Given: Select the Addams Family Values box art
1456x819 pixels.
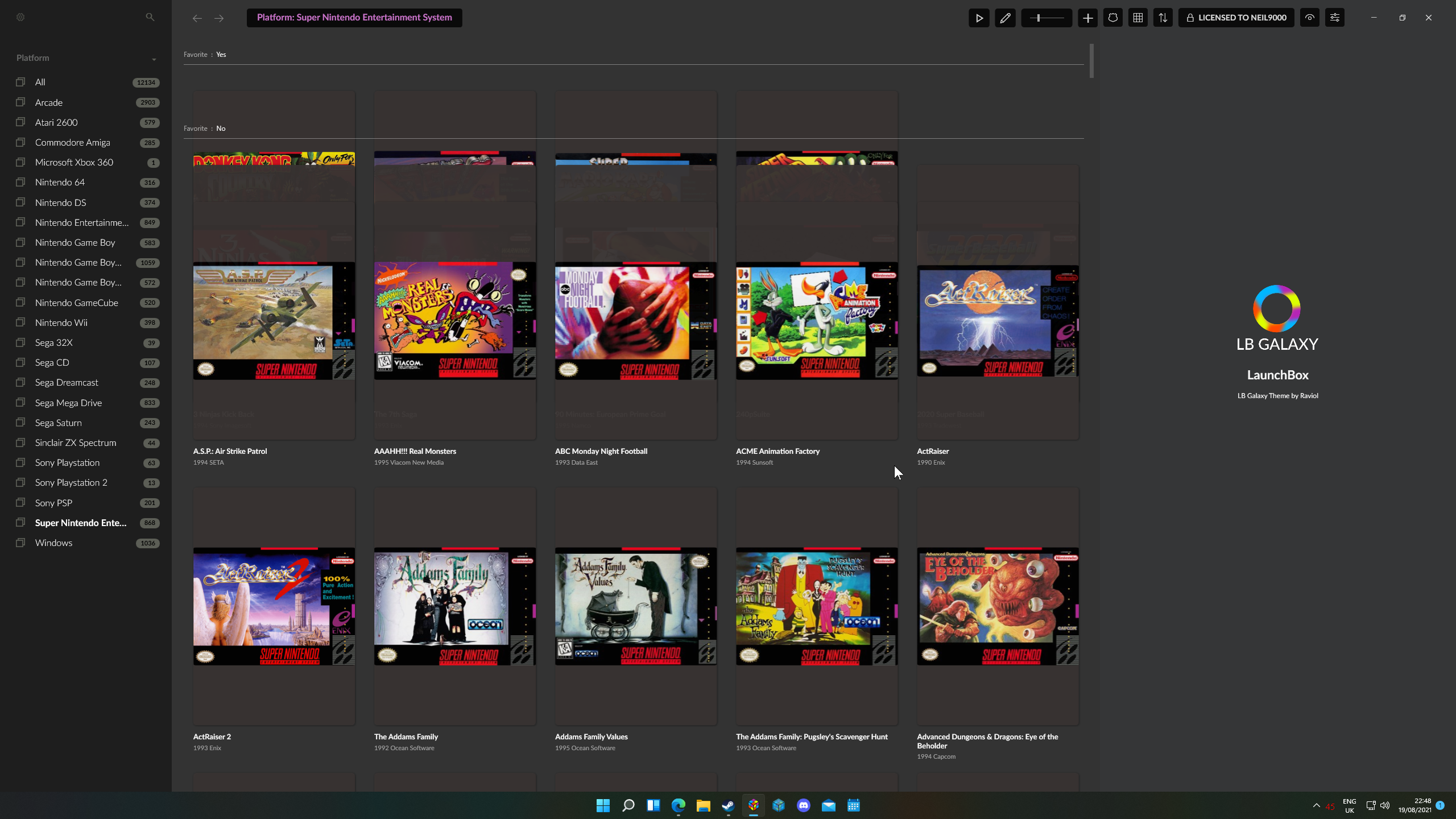Looking at the screenshot, I should pyautogui.click(x=636, y=606).
